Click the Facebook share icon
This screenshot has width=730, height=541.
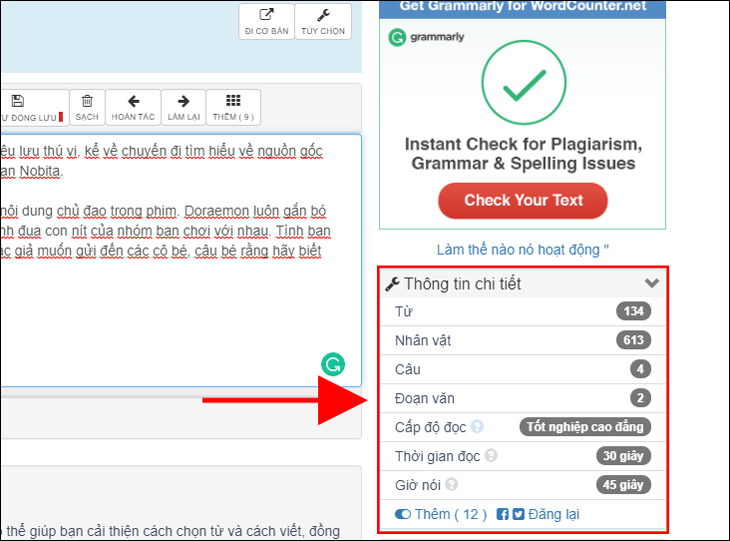pyautogui.click(x=502, y=514)
